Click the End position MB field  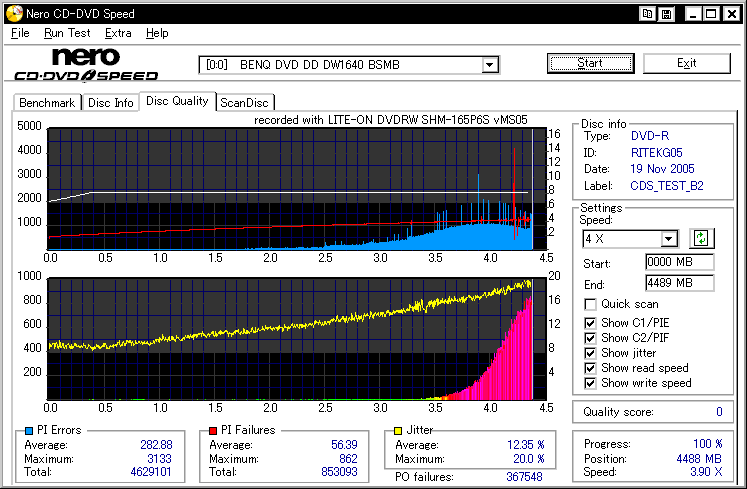[679, 282]
